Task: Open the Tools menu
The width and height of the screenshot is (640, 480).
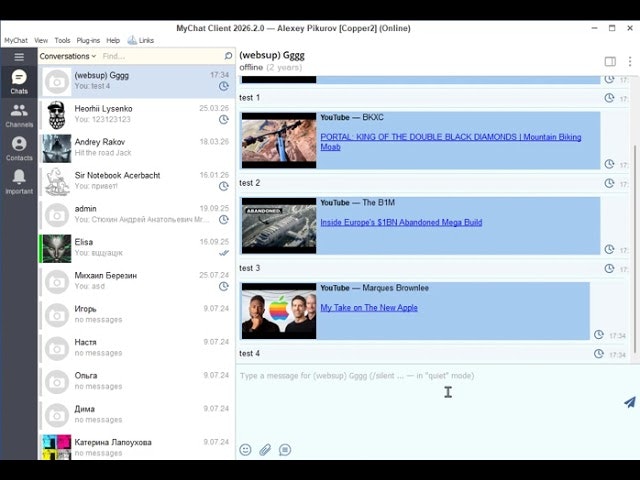Action: 62,40
